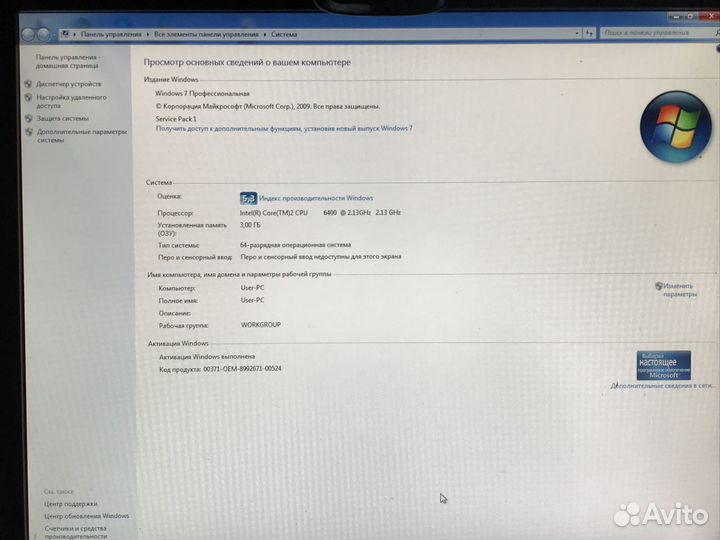This screenshot has height=540, width=720.
Task: Click 'Изменить параметры' link
Action: [680, 290]
